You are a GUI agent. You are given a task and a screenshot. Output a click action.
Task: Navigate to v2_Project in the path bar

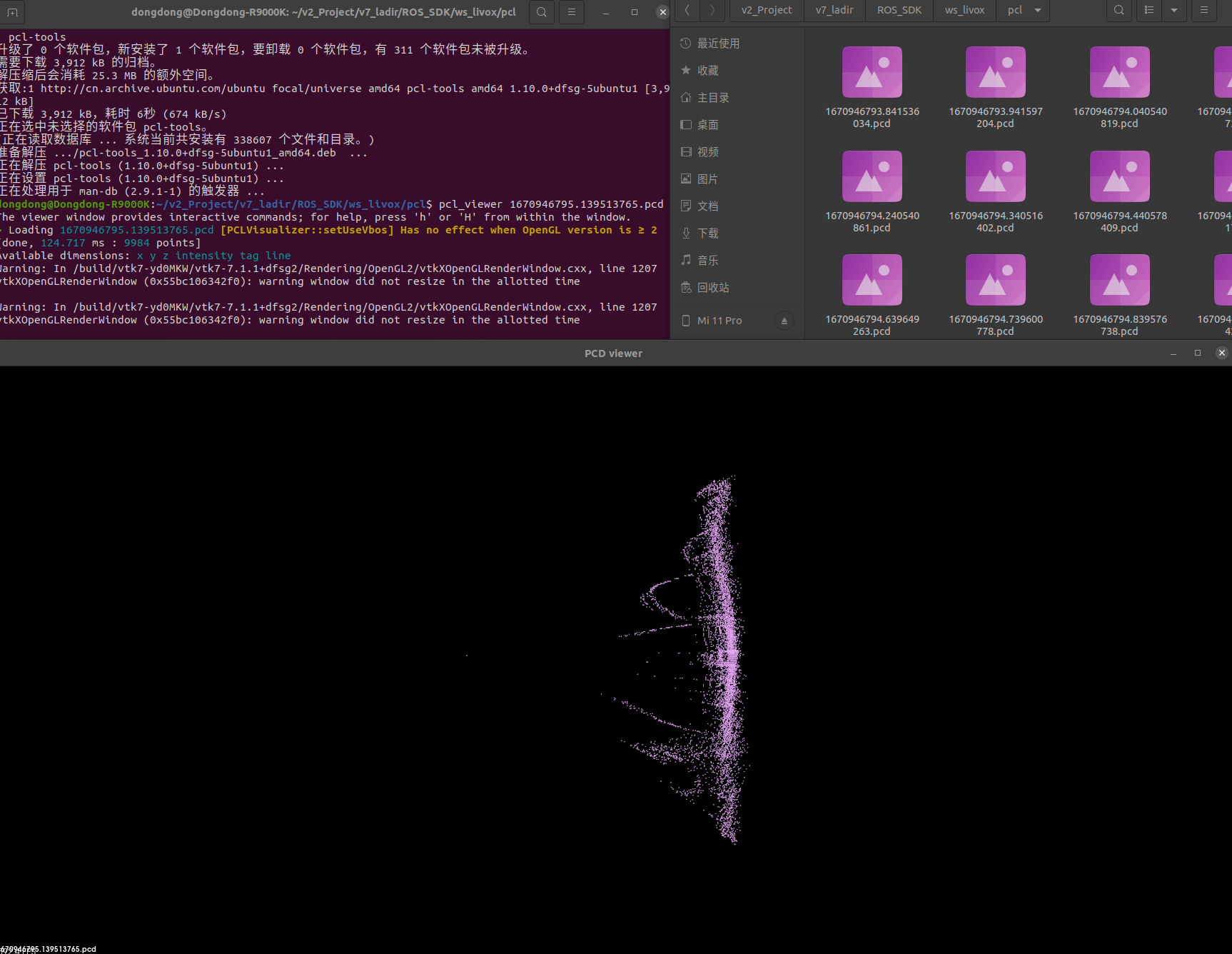767,10
